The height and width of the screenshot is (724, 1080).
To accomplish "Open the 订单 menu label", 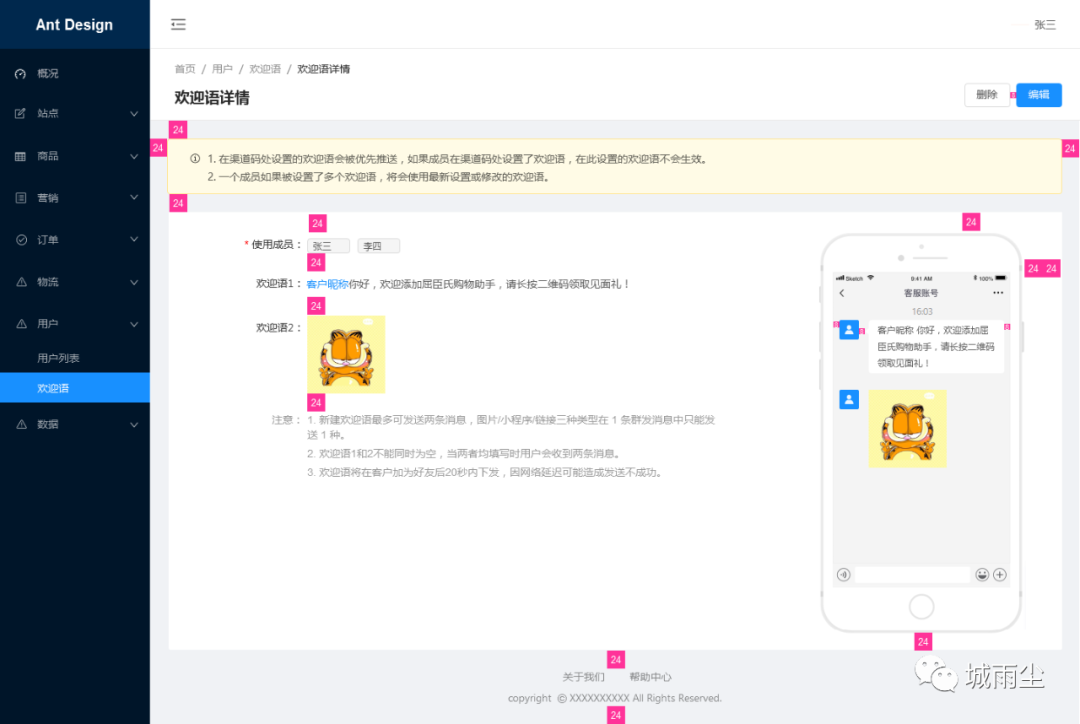I will [x=48, y=240].
